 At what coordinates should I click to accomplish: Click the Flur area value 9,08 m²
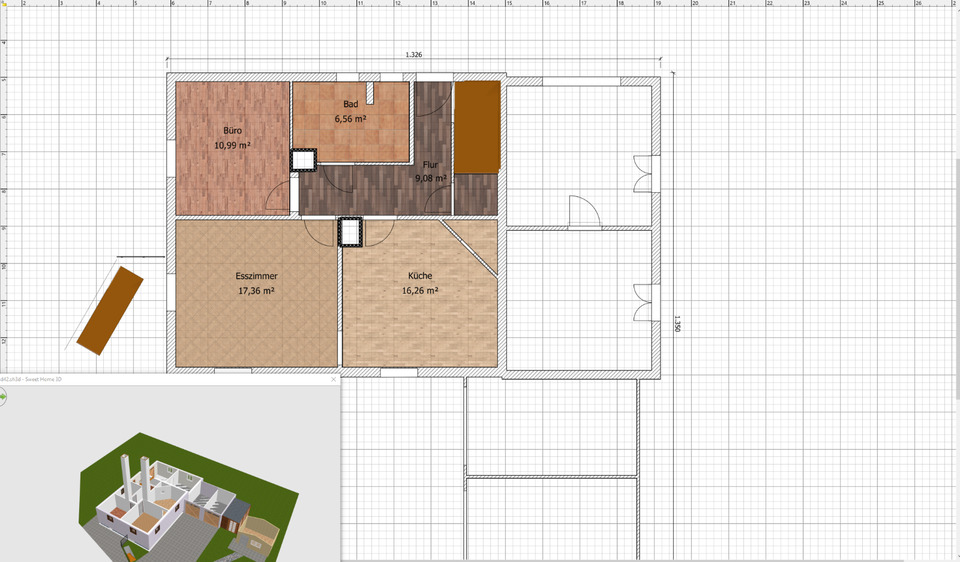click(x=430, y=179)
